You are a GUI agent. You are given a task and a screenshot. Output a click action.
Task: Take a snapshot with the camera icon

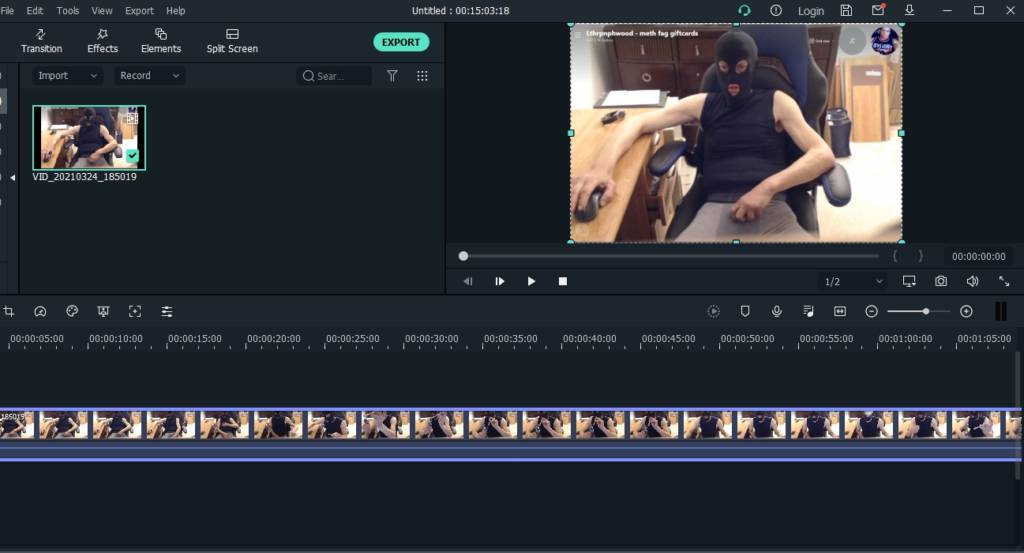pos(941,282)
